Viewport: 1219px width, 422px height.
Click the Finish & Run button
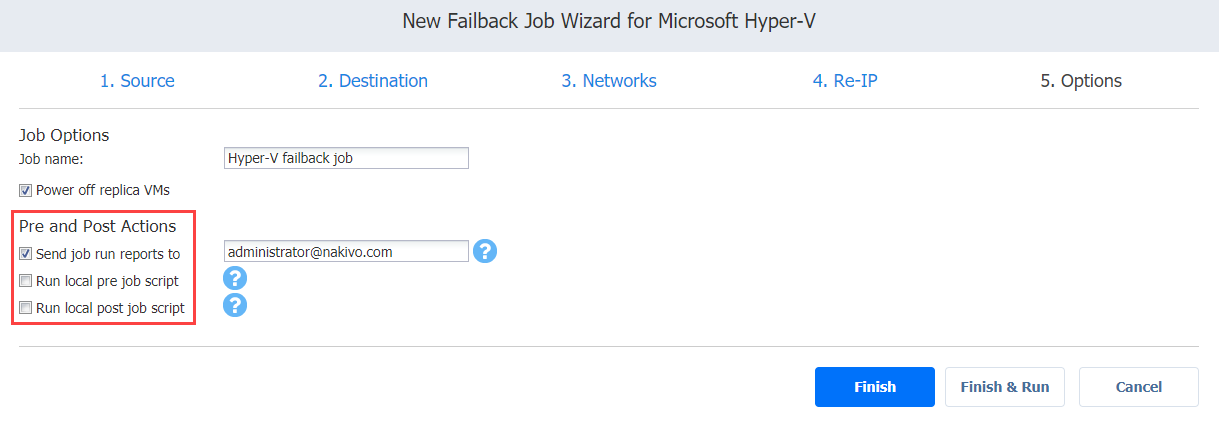pyautogui.click(x=1005, y=387)
